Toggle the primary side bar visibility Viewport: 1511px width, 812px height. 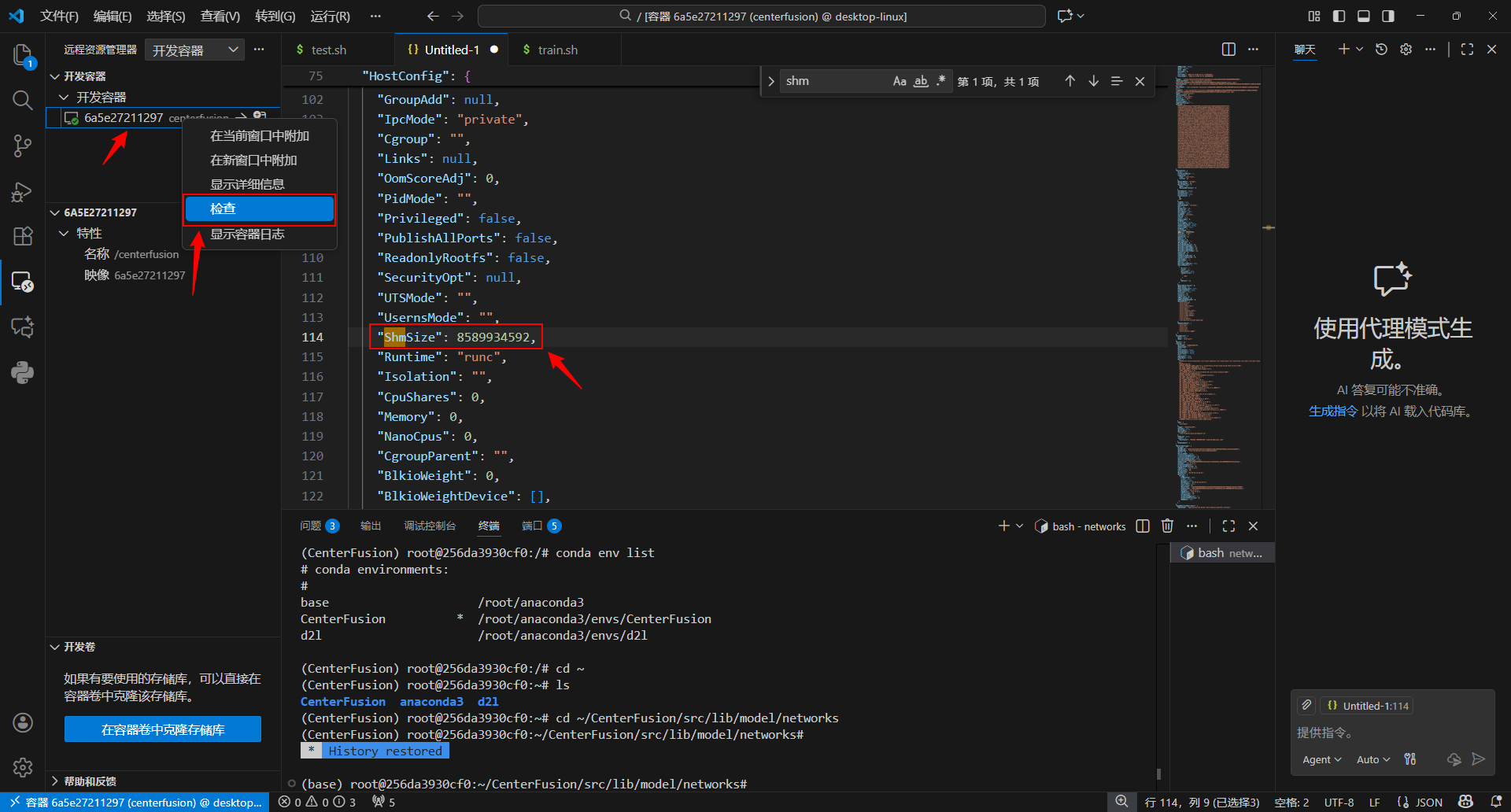[1339, 16]
